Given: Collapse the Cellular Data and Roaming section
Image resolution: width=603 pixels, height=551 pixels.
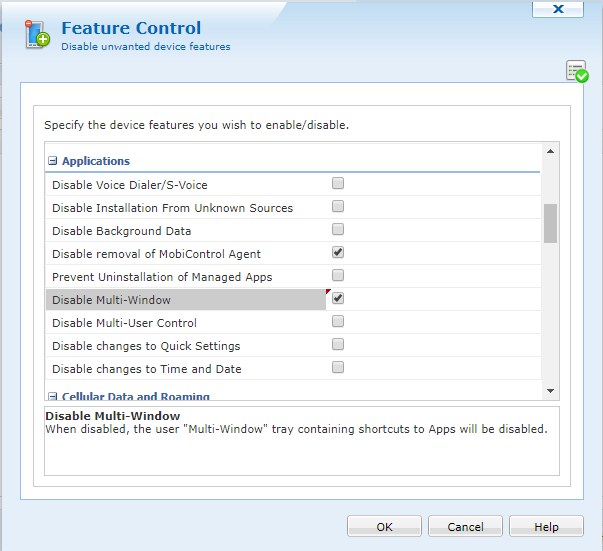Looking at the screenshot, I should pos(53,397).
